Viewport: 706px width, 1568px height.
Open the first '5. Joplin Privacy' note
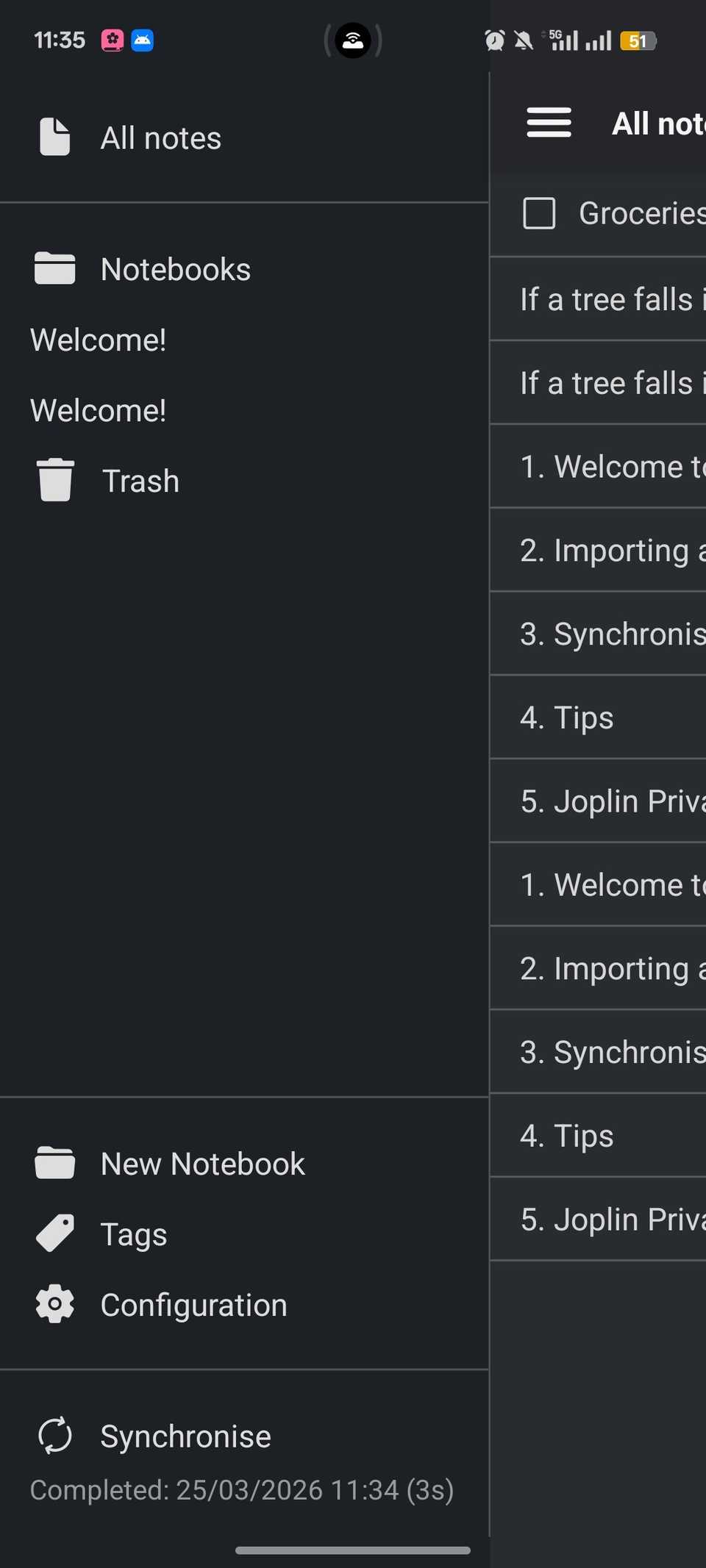click(x=610, y=801)
